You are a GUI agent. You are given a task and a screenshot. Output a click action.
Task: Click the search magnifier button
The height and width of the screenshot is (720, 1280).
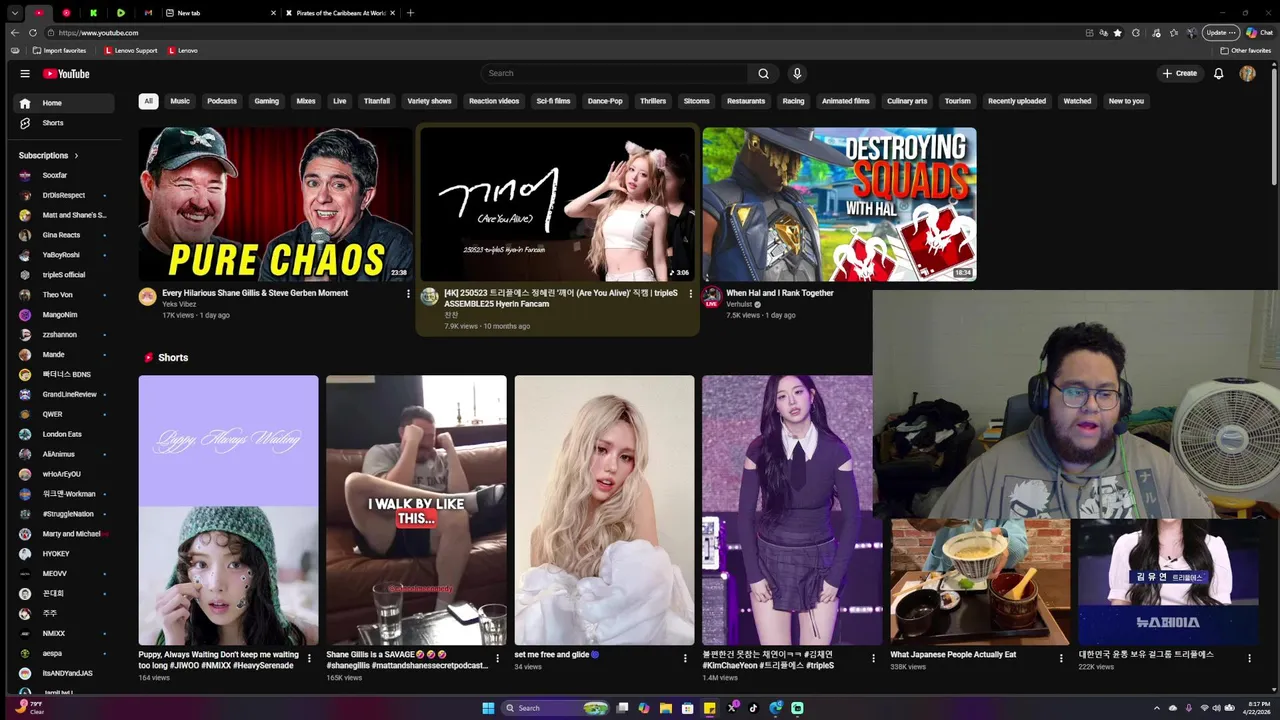(763, 73)
